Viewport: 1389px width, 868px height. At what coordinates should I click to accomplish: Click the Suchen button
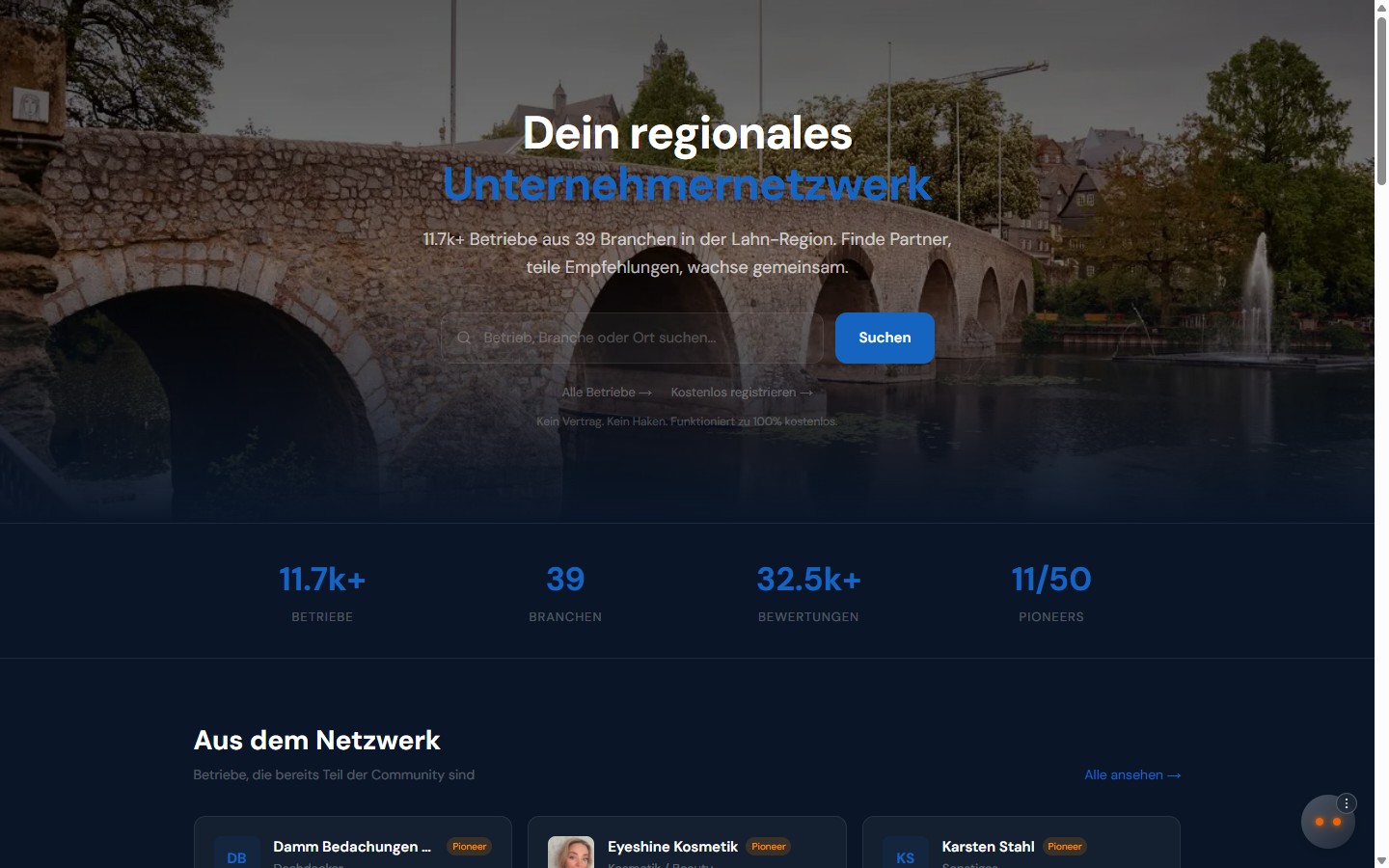(885, 338)
